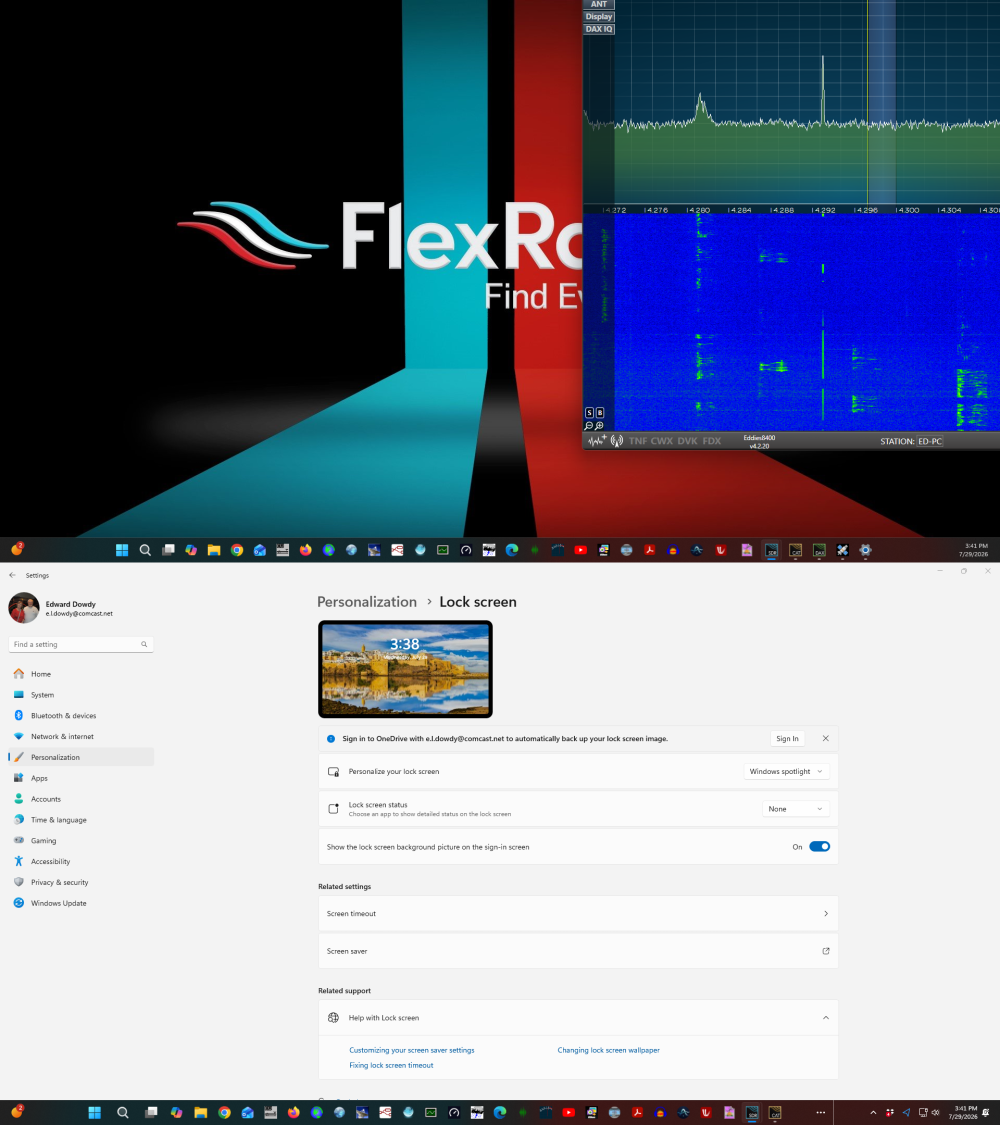Viewport: 1000px width, 1125px height.
Task: Click the Eddies8400 v4.2.20 radio label
Action: 759,441
